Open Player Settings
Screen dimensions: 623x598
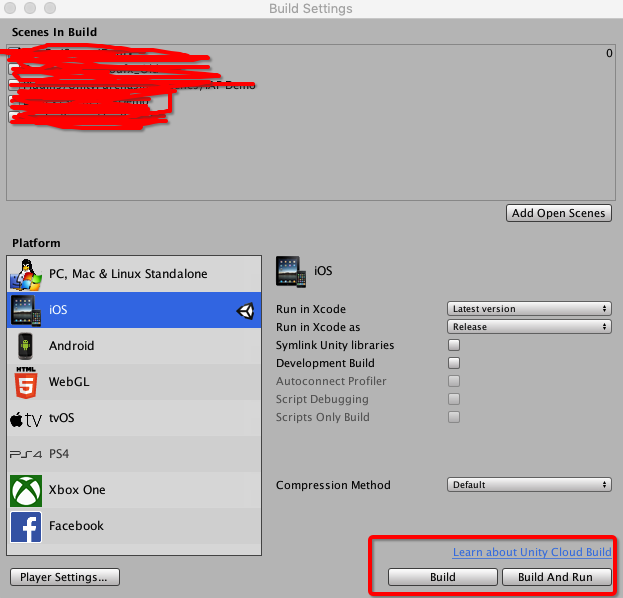click(x=65, y=577)
